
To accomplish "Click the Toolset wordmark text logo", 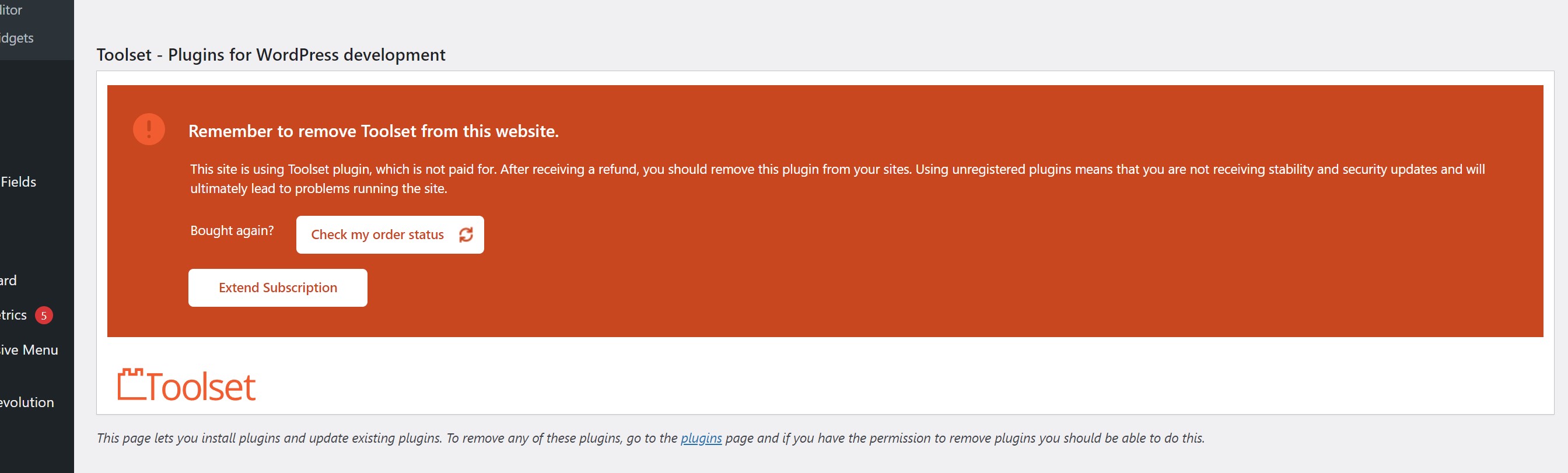I will click(x=201, y=387).
